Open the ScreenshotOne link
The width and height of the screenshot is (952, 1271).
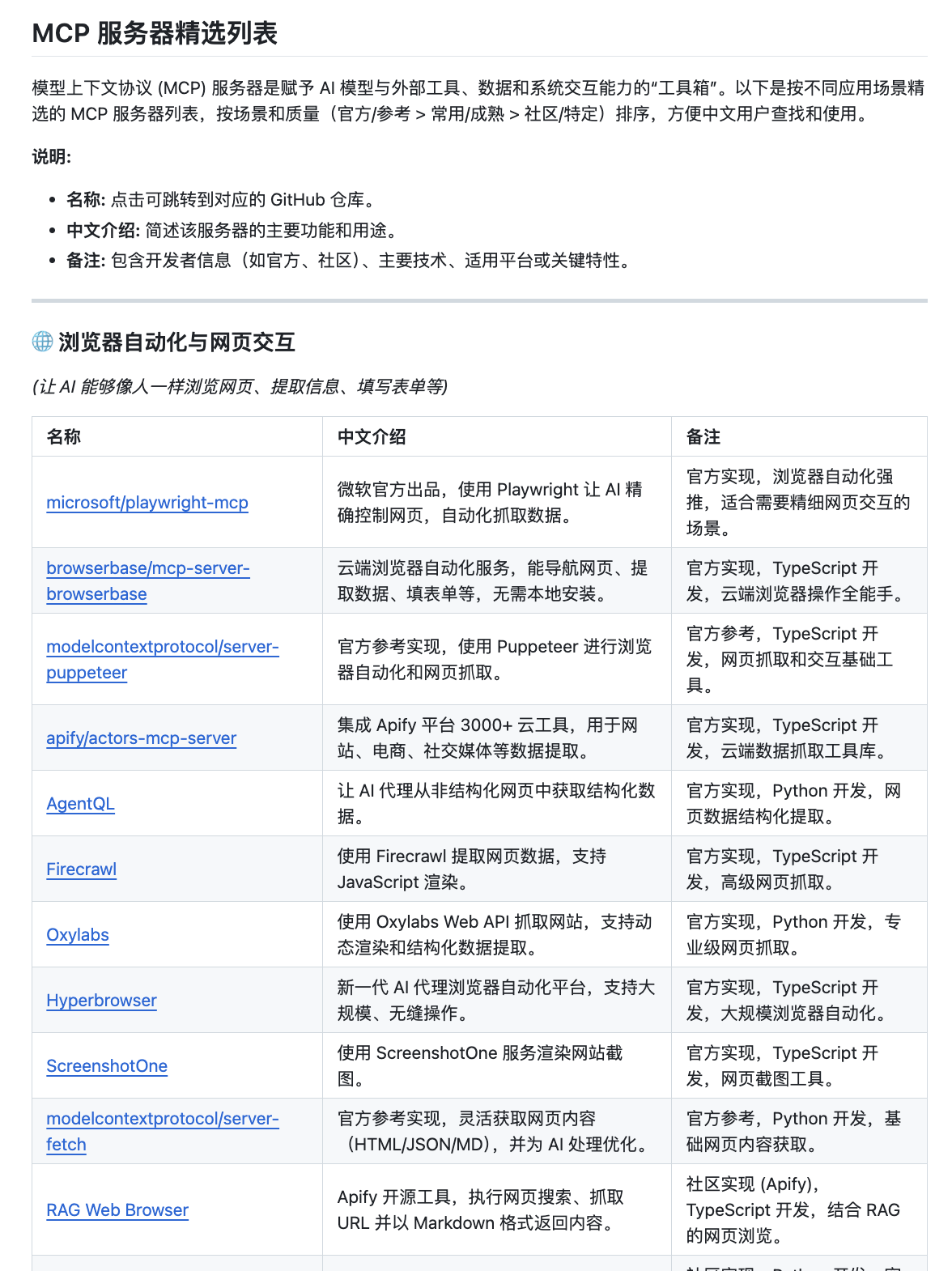pyautogui.click(x=107, y=1066)
